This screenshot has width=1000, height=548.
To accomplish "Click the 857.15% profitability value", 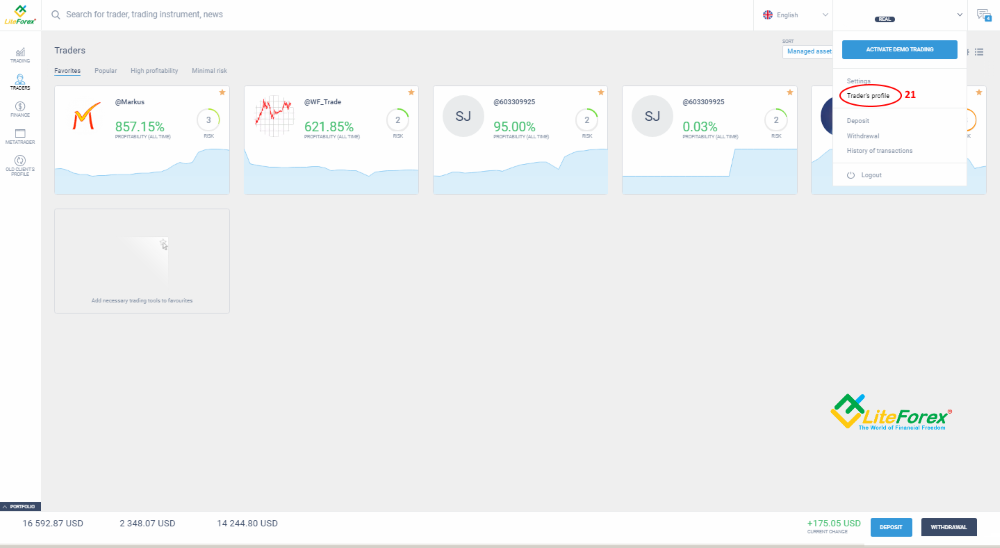I will [140, 126].
